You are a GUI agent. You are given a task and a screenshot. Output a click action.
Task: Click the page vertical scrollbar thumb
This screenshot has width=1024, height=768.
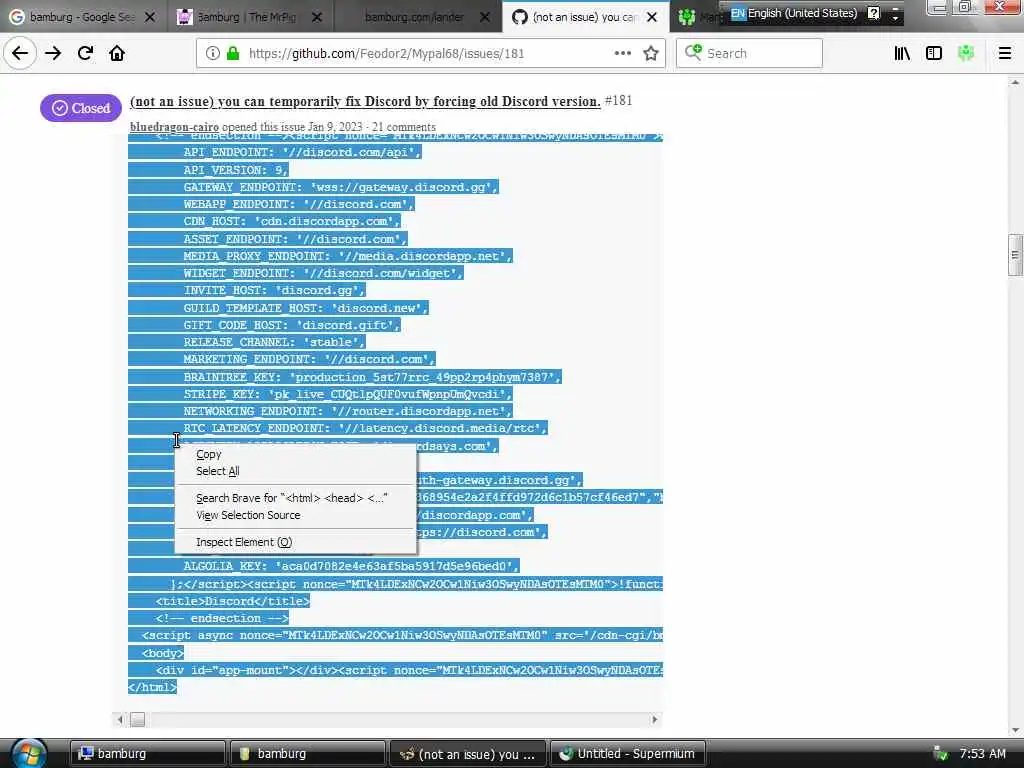tap(1015, 255)
